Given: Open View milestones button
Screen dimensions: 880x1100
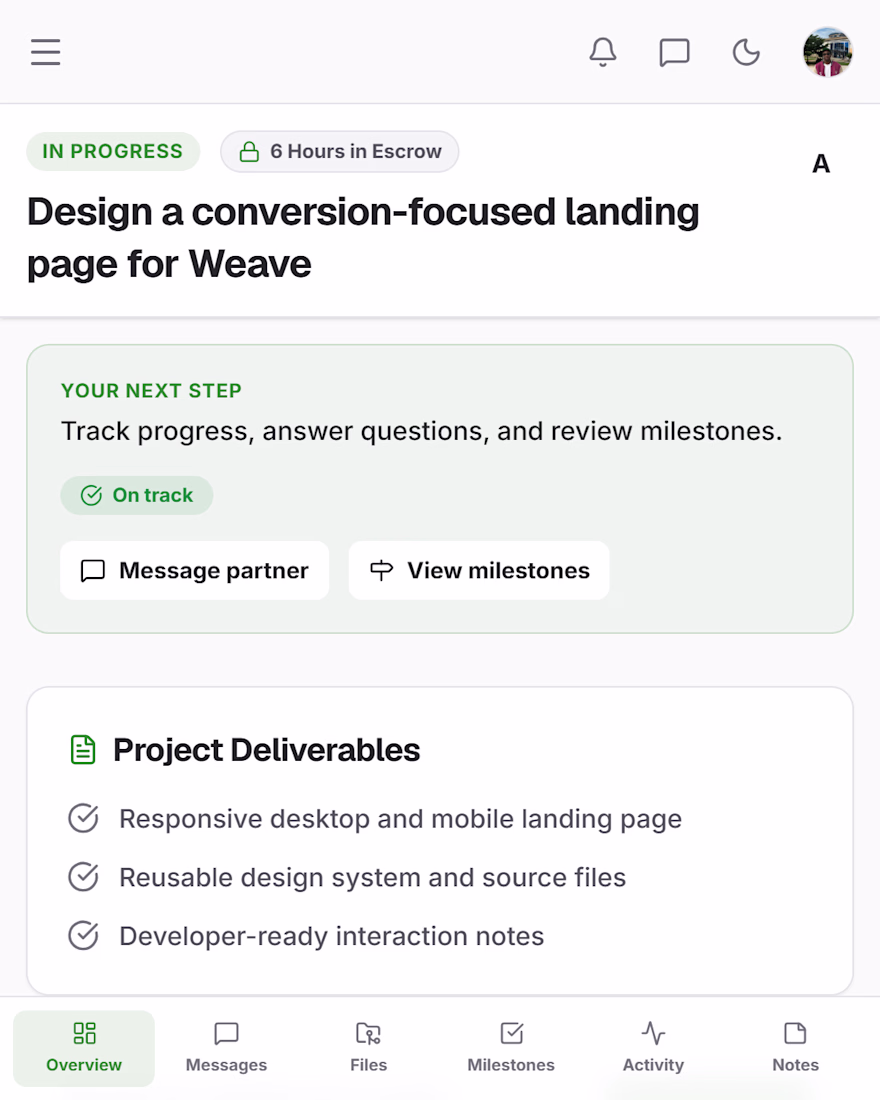Looking at the screenshot, I should [479, 570].
